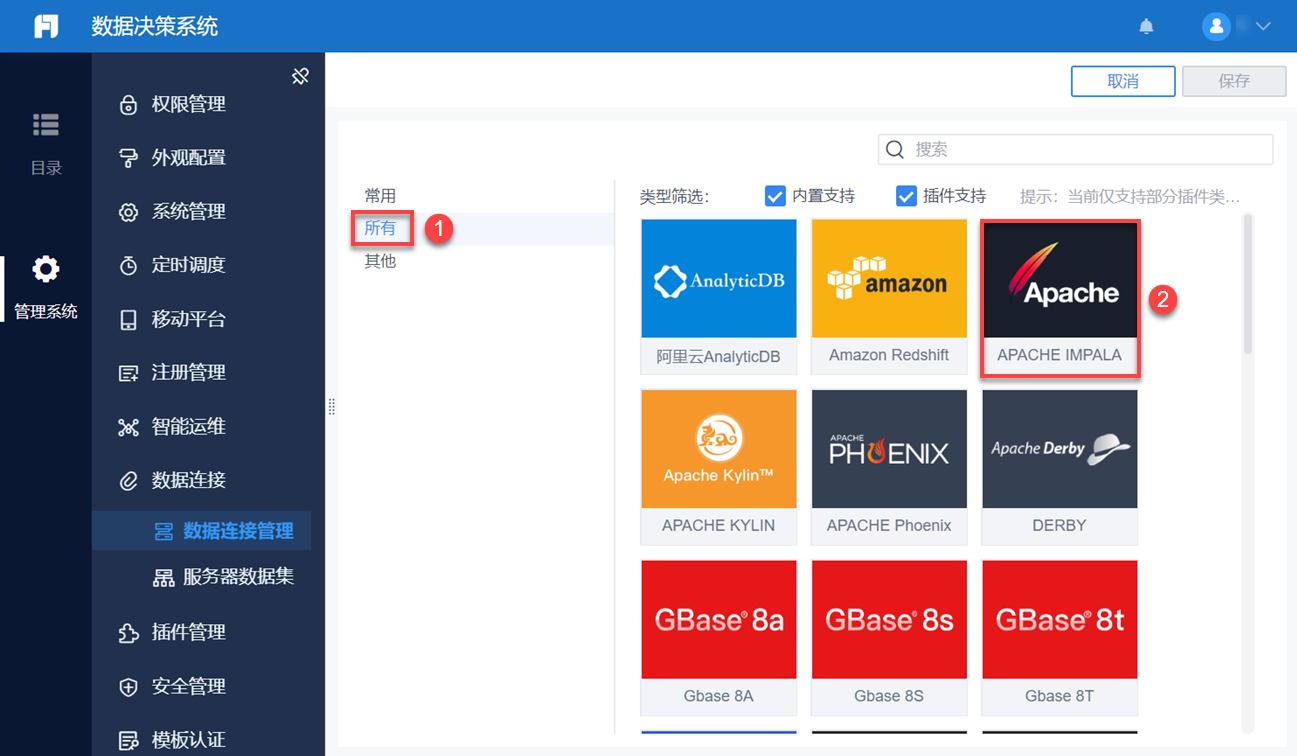
Task: Click the FineReport logo icon
Action: tap(46, 26)
